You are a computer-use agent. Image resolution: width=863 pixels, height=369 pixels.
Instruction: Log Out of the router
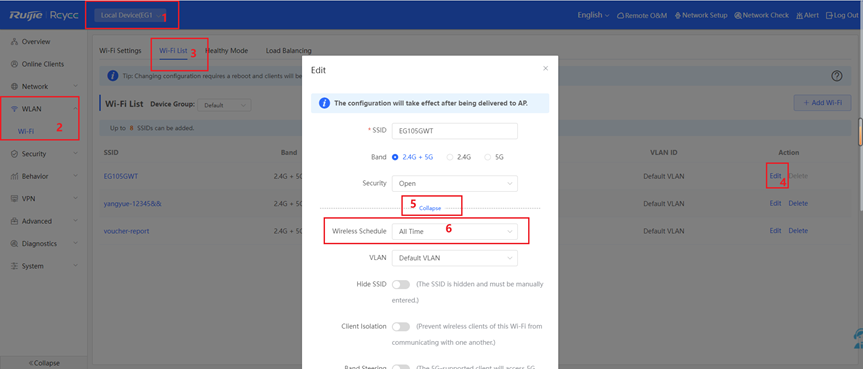[x=842, y=15]
